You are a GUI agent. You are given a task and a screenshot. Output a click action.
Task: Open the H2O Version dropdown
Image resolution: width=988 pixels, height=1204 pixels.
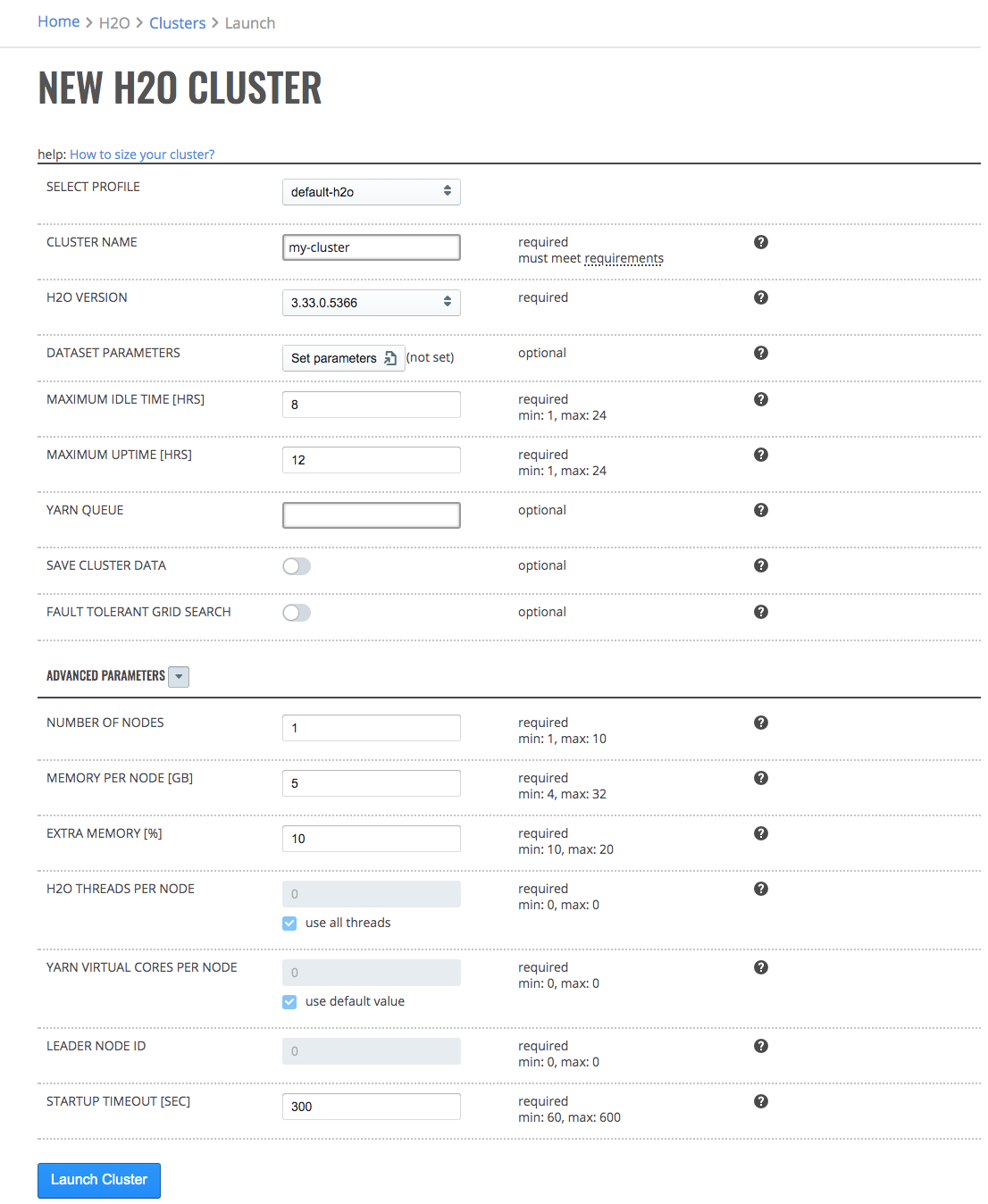pyautogui.click(x=372, y=303)
